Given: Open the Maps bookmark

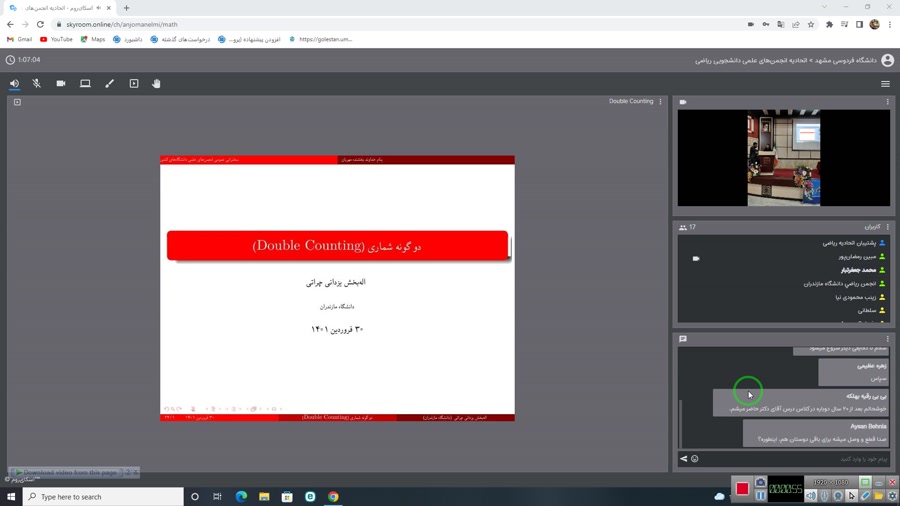Looking at the screenshot, I should click(x=93, y=40).
